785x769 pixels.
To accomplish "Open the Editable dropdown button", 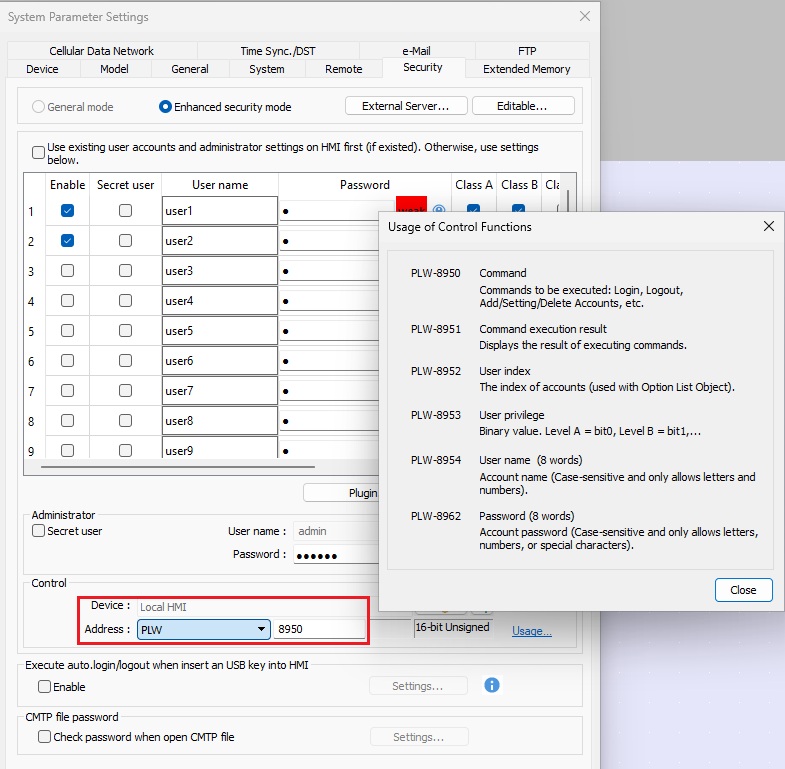I will (x=522, y=106).
